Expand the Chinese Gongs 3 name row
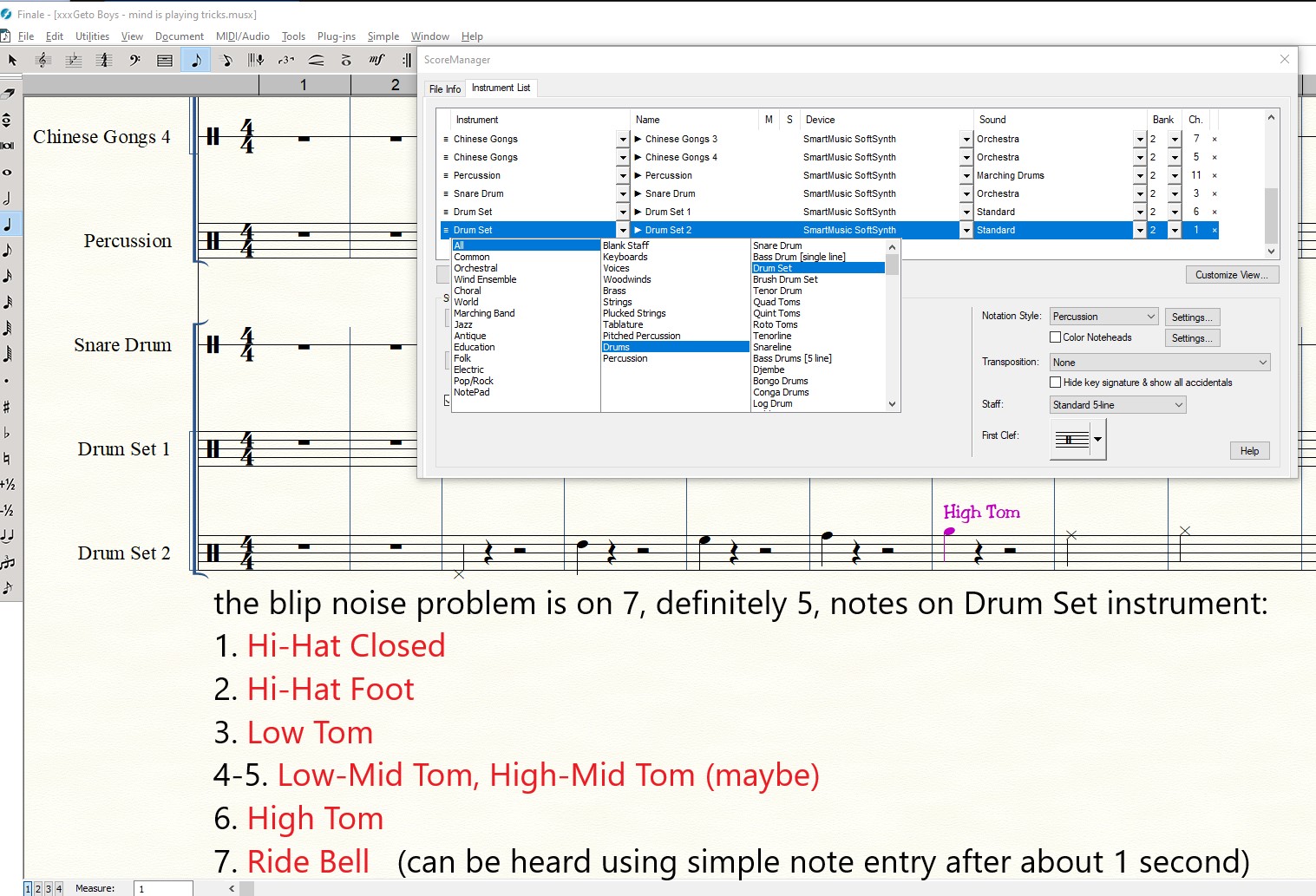The width and height of the screenshot is (1316, 896). point(638,139)
